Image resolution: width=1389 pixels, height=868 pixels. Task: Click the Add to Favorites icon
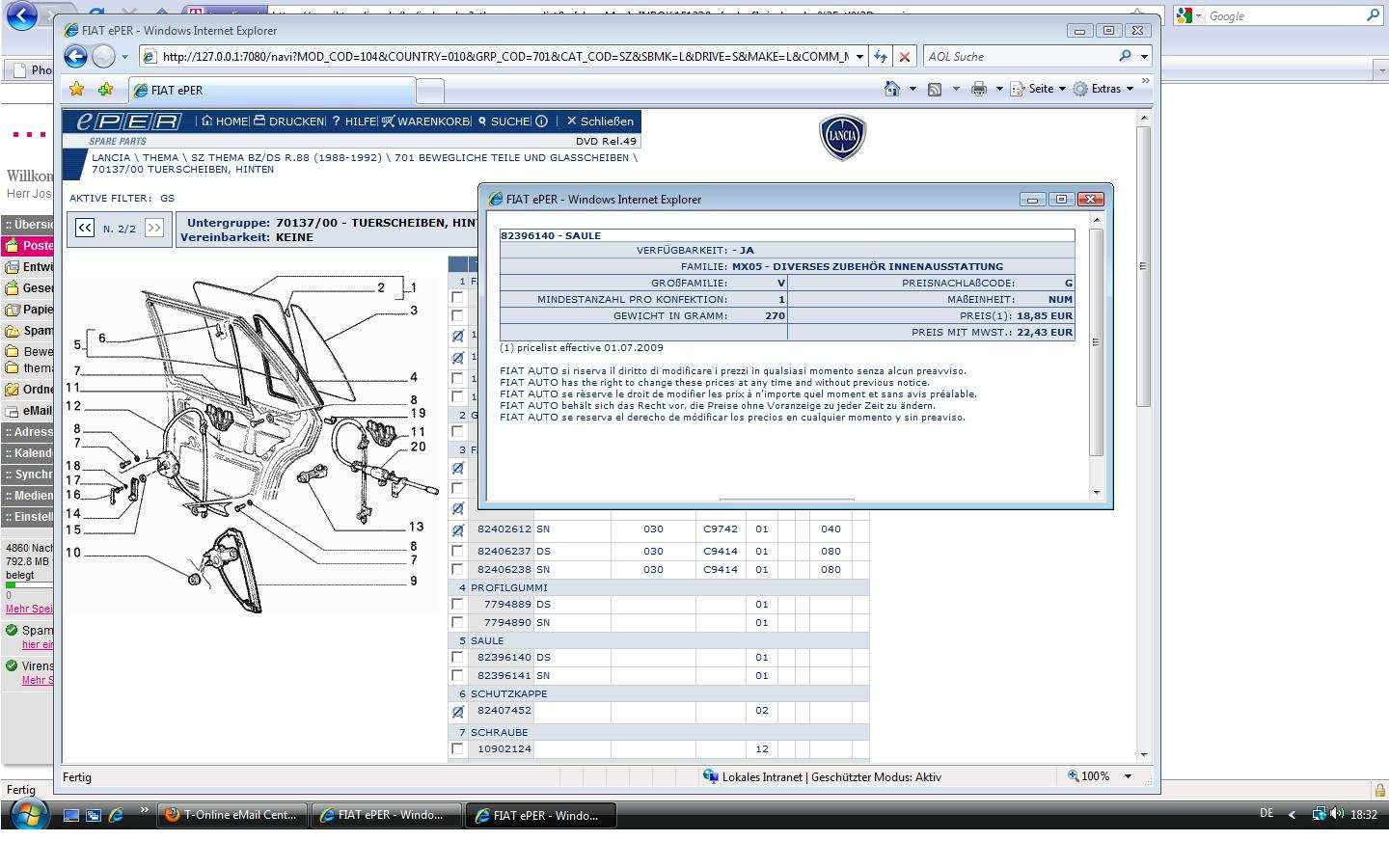pos(105,89)
